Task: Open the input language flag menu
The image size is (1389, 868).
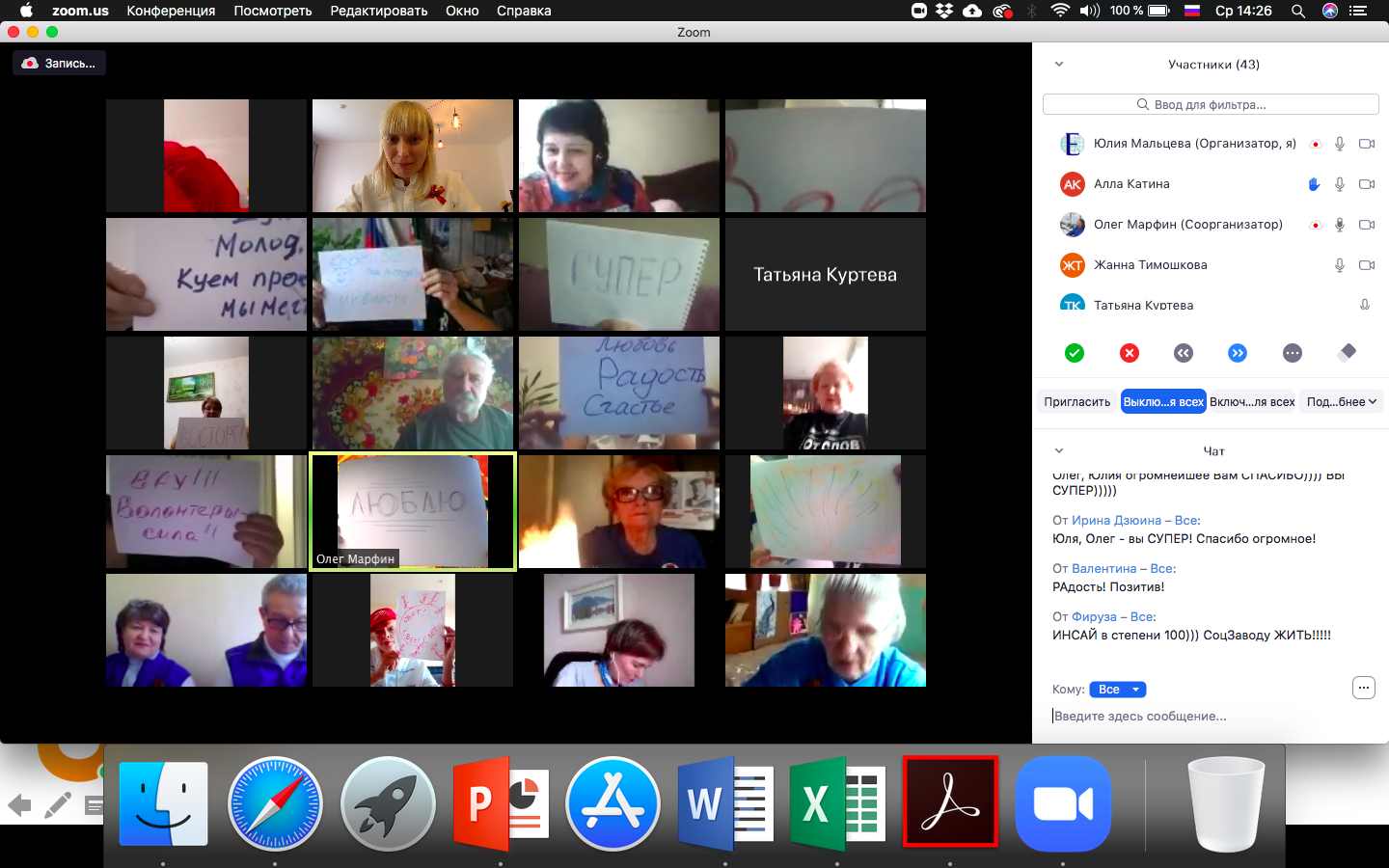Action: coord(1192,11)
